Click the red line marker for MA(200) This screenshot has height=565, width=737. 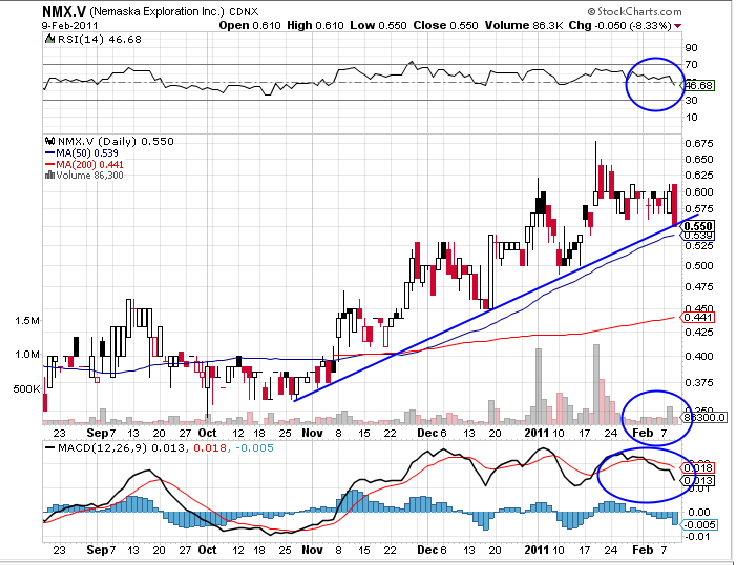[x=50, y=165]
